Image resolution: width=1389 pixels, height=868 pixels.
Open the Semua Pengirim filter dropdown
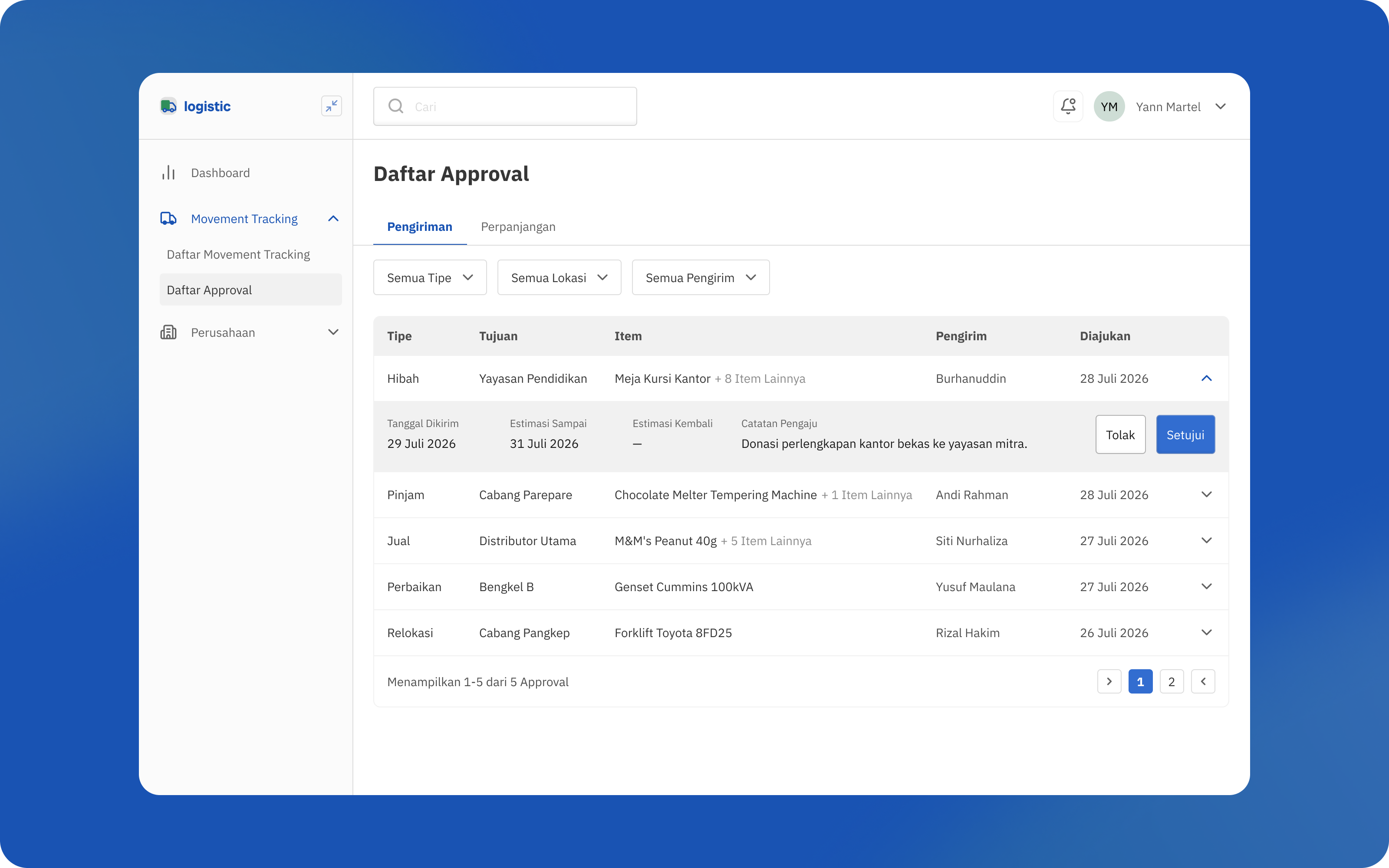tap(701, 278)
